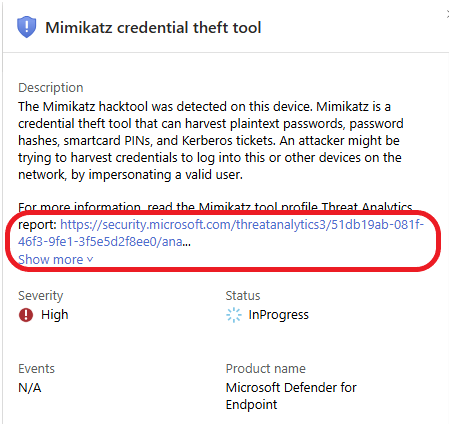Click the Events field label
The height and width of the screenshot is (424, 459).
[x=36, y=369]
